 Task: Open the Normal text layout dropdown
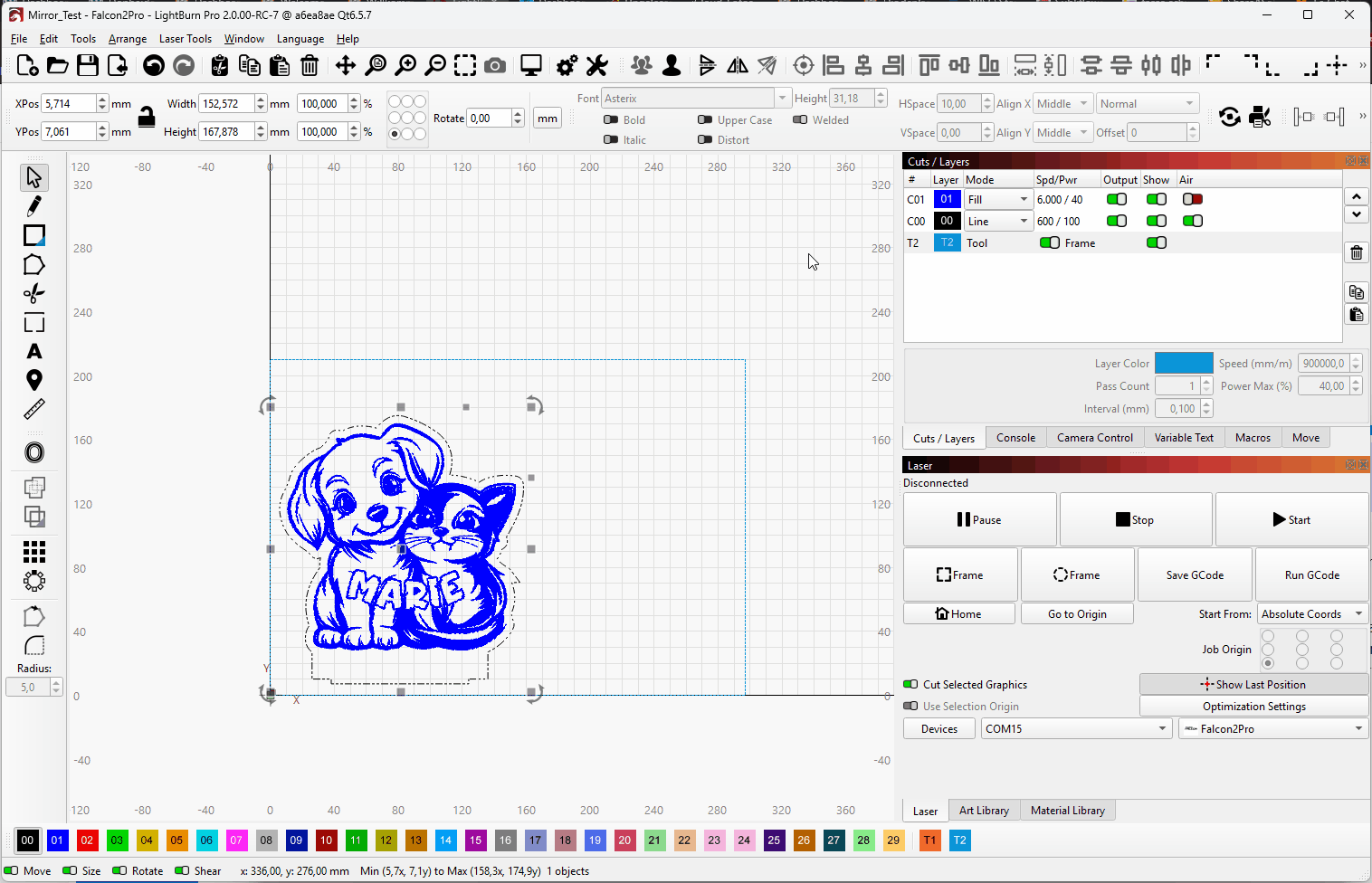(1148, 103)
